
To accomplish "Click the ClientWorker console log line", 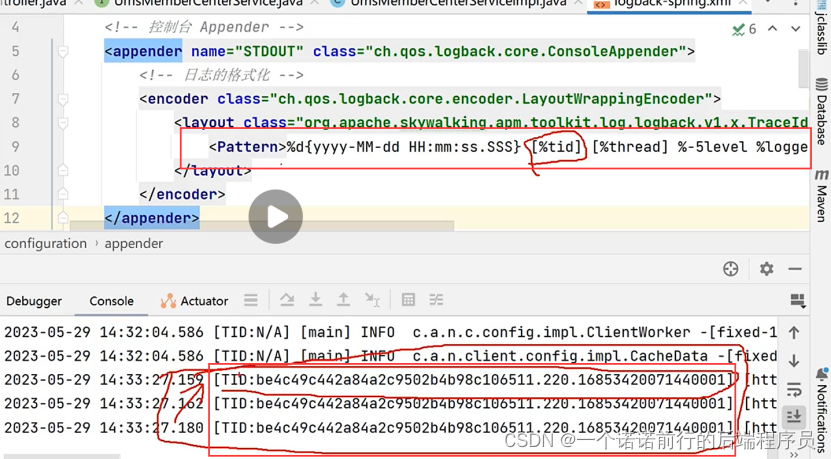I will pos(391,332).
